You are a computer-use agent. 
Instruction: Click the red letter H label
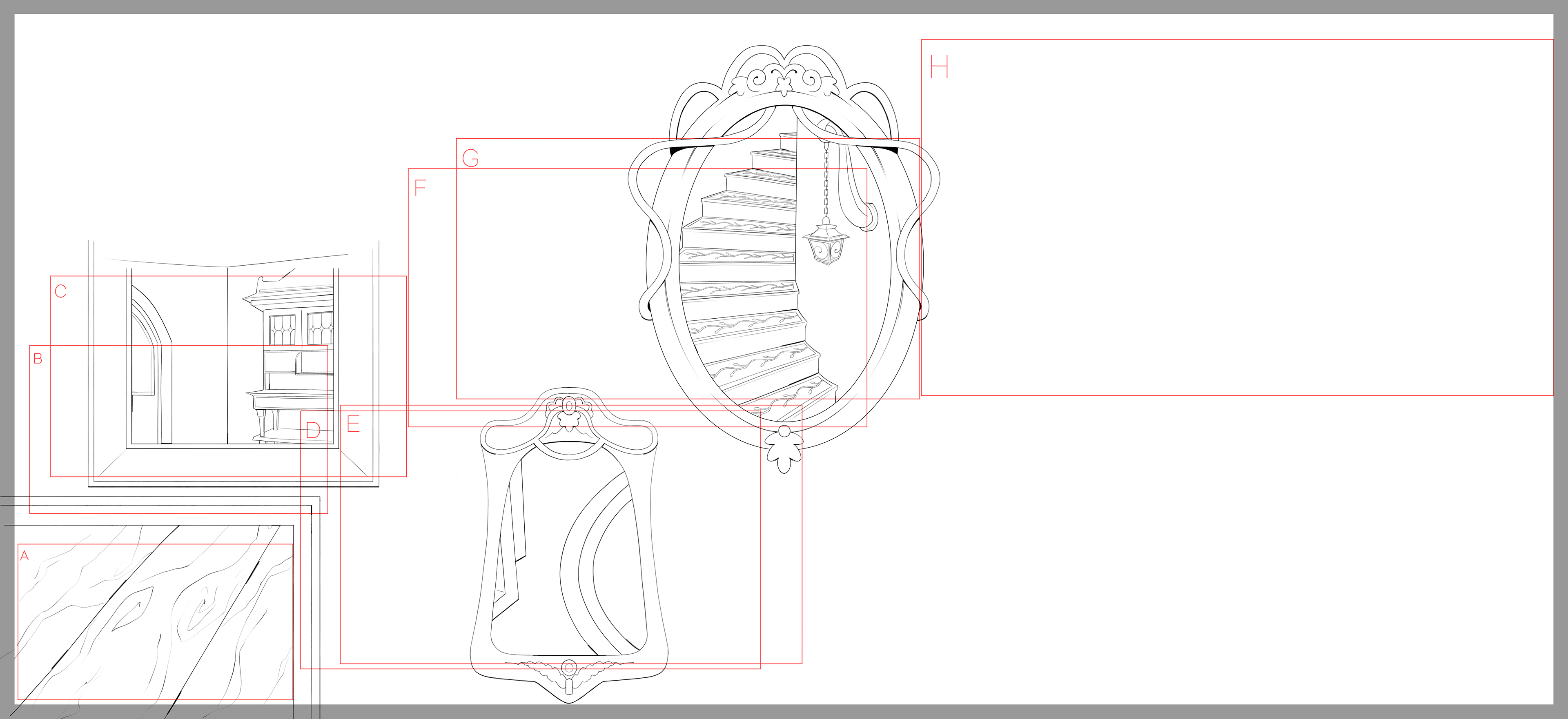[939, 66]
